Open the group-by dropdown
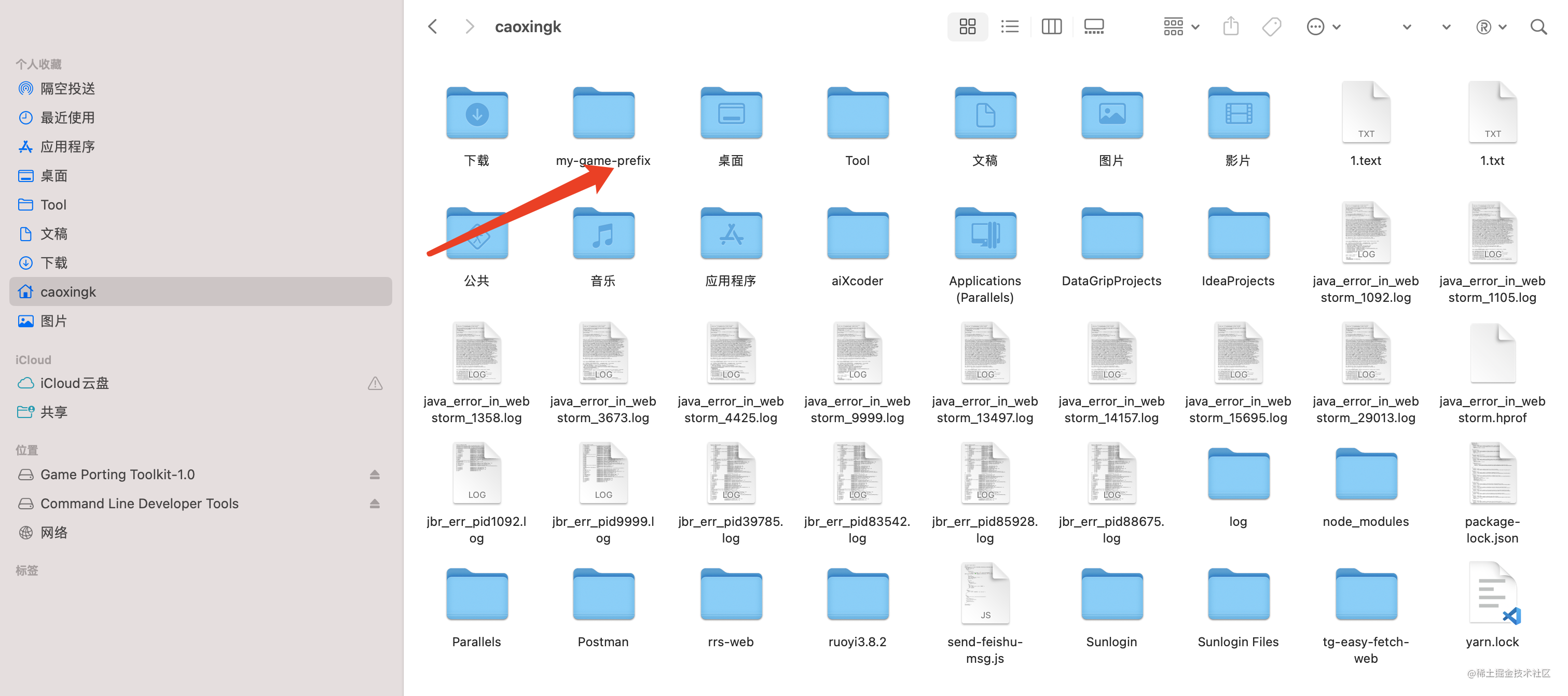Screen dimensions: 1568x696 coord(1181,27)
